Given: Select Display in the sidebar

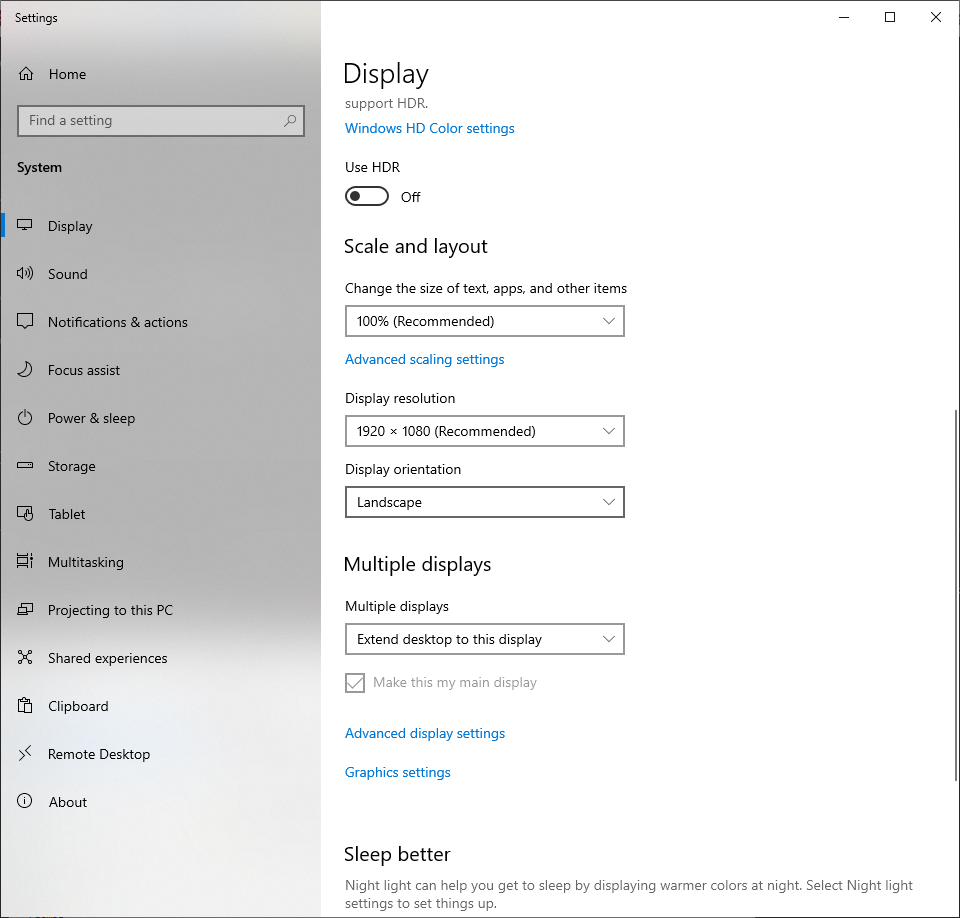Looking at the screenshot, I should [160, 226].
